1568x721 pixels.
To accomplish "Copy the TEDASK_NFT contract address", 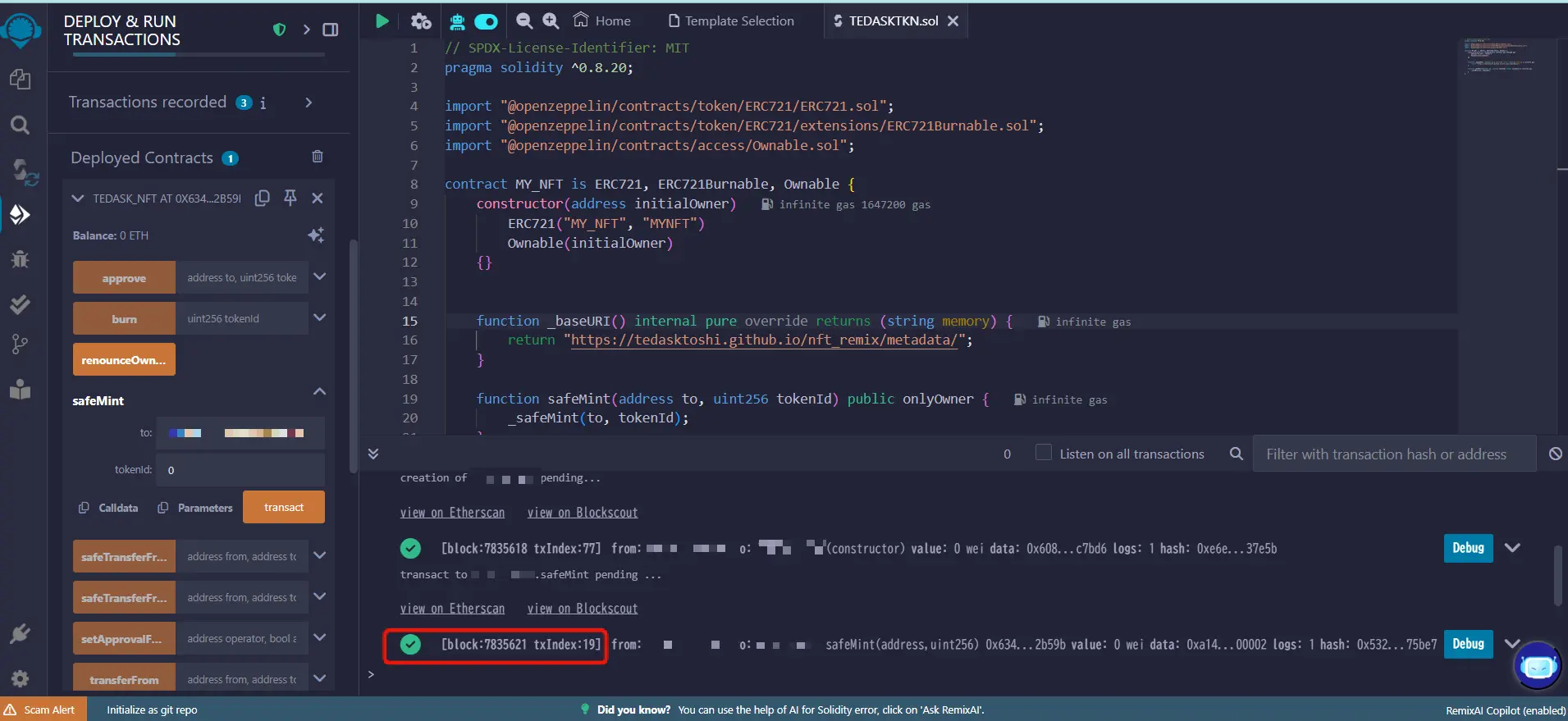I will (263, 198).
